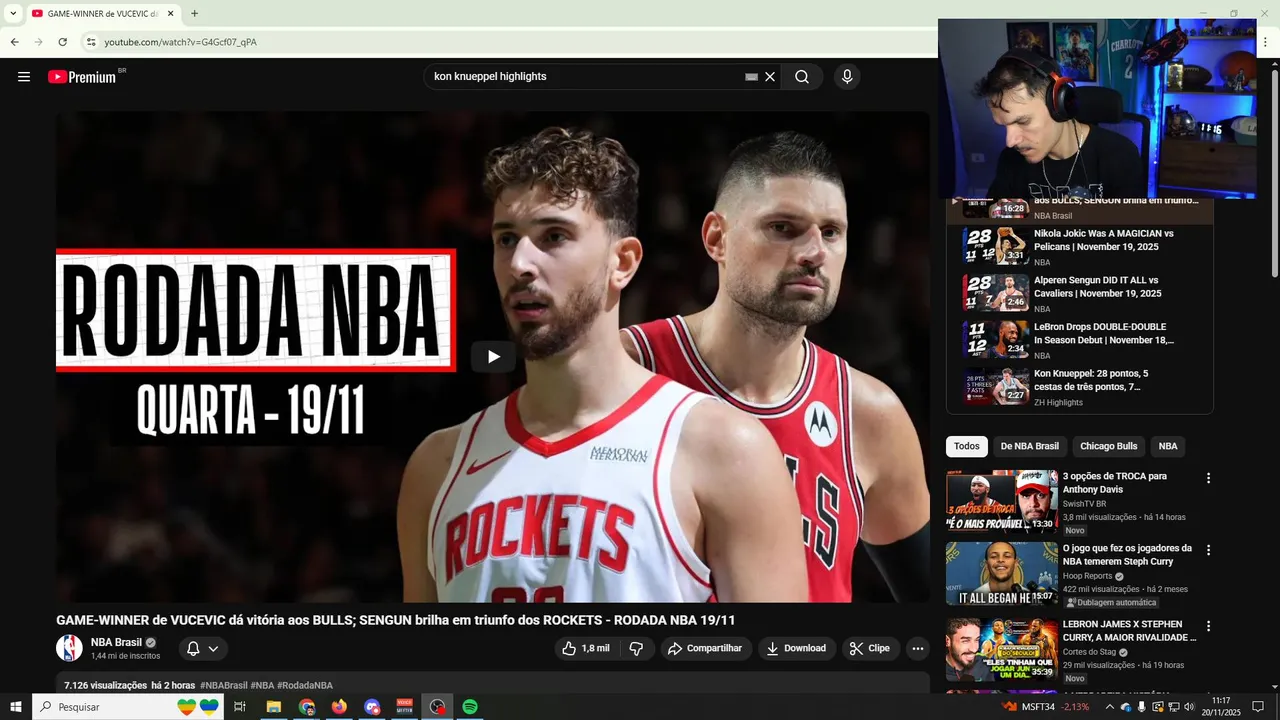Click the 'Dublagem automática' badge

coord(1111,602)
